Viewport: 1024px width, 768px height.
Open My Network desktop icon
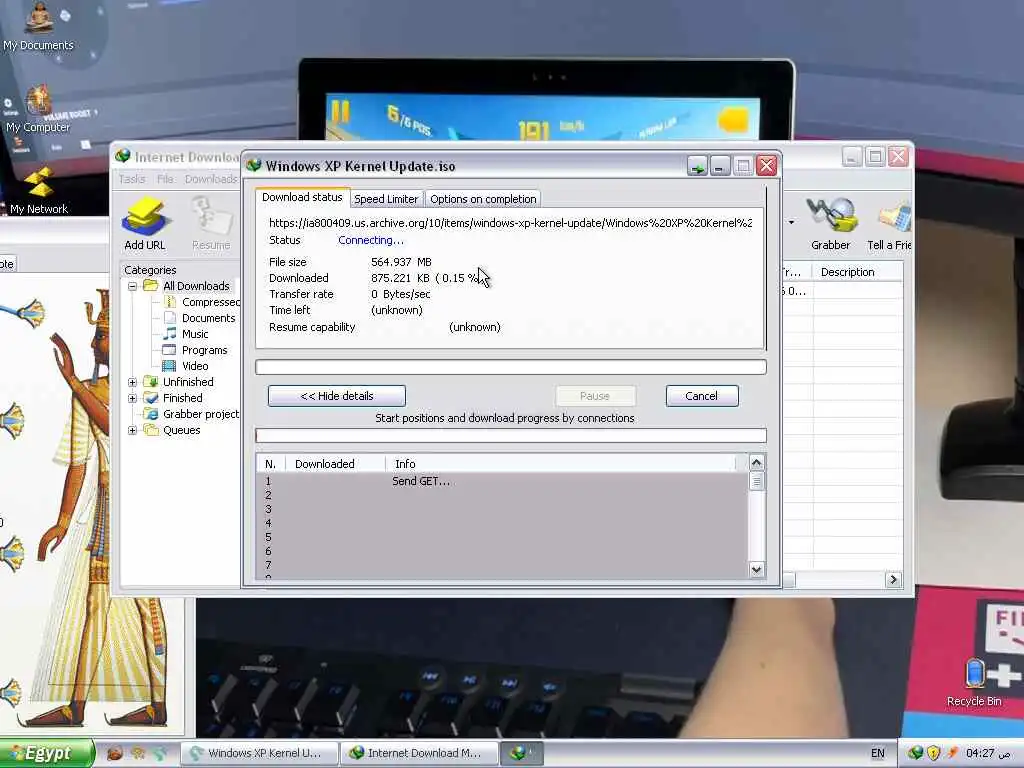(39, 191)
